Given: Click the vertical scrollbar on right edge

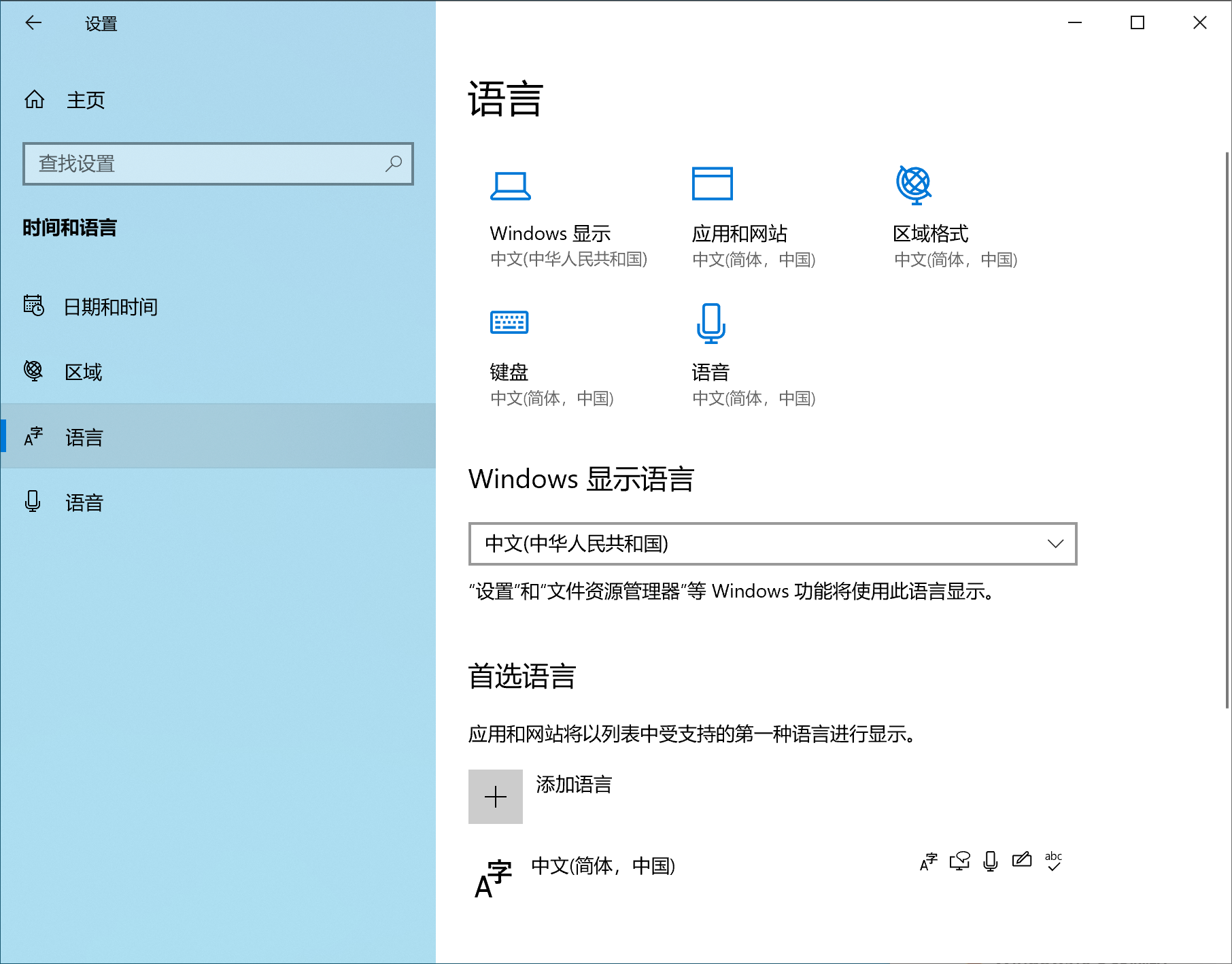Looking at the screenshot, I should tap(1227, 428).
